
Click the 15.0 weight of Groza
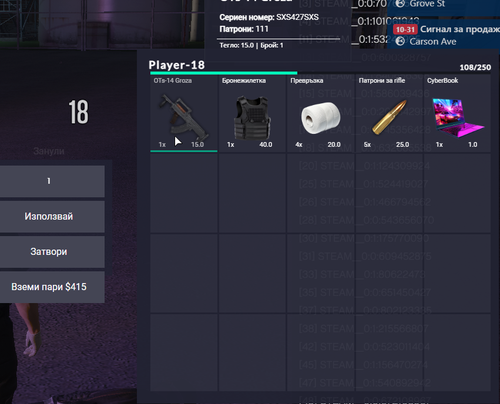(x=197, y=145)
